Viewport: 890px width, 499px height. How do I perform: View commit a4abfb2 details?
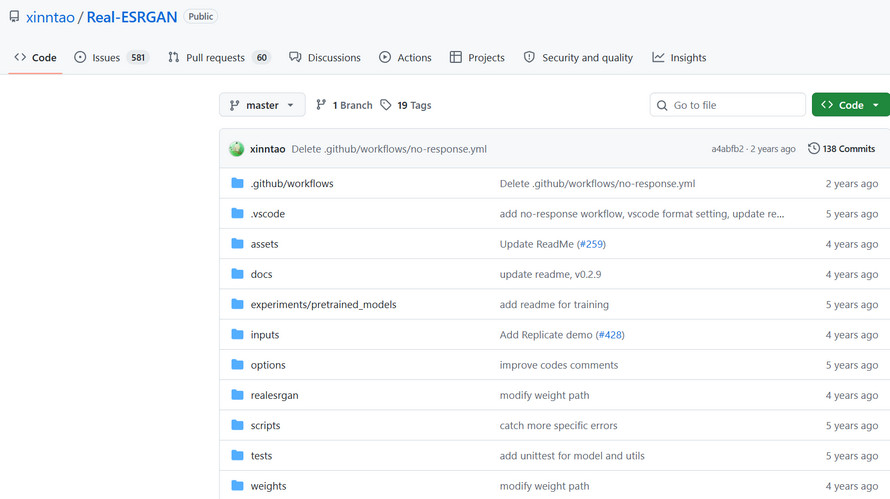727,149
